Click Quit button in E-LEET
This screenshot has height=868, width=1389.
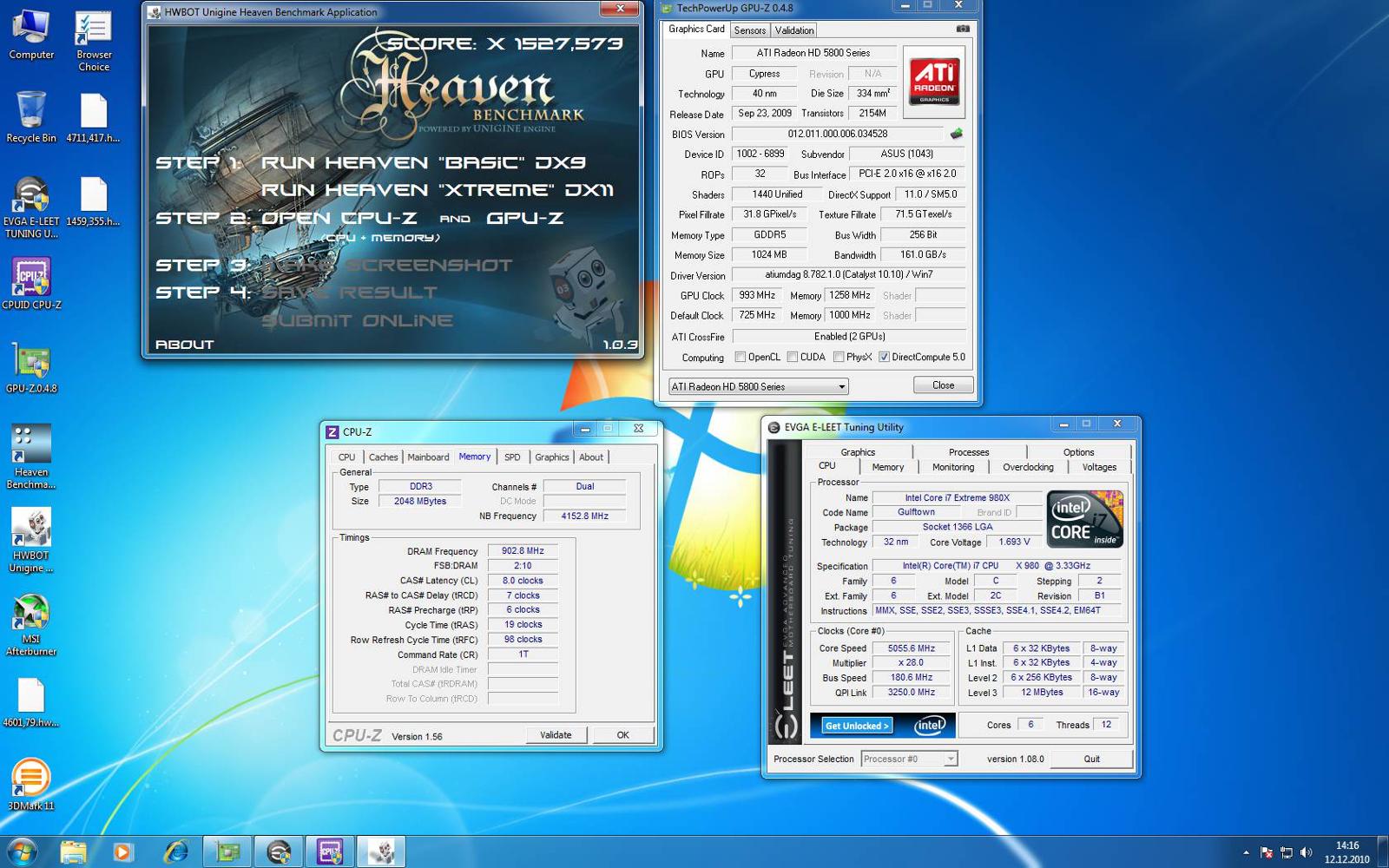(x=1091, y=759)
